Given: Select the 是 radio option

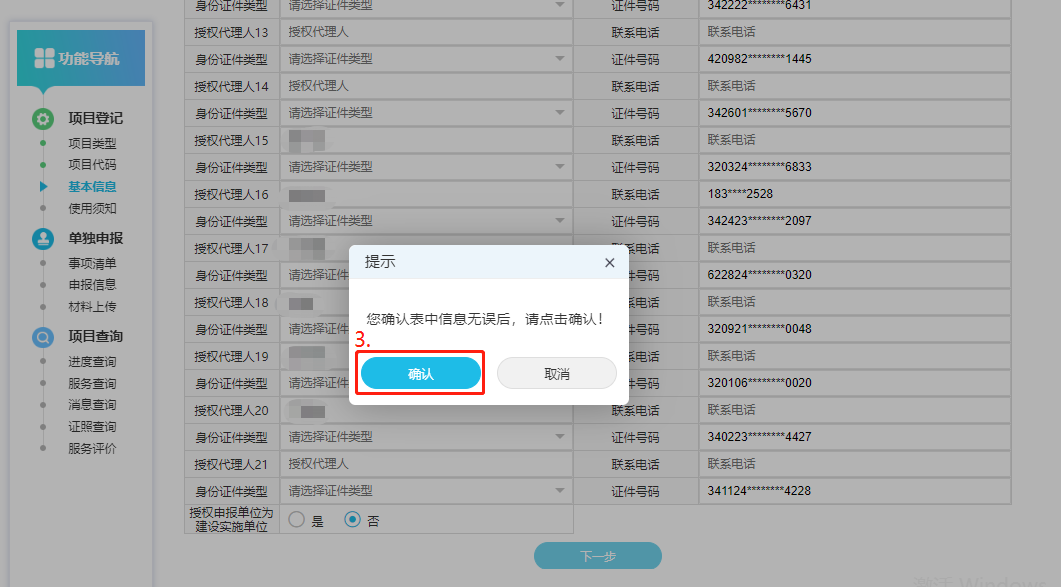Looking at the screenshot, I should coord(297,520).
